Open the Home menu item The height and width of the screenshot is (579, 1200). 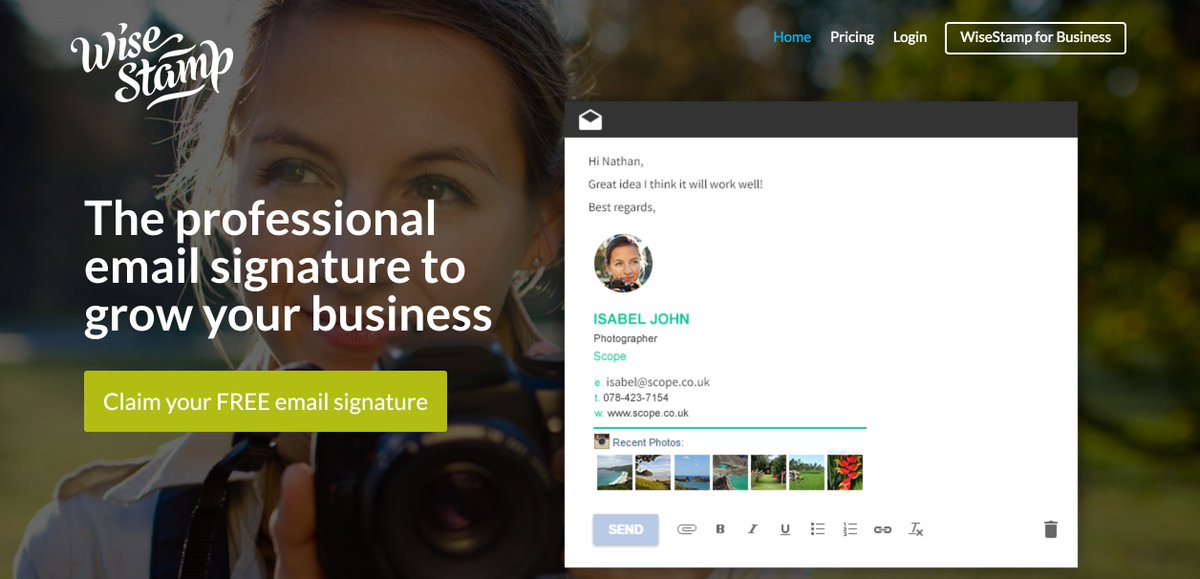[792, 37]
